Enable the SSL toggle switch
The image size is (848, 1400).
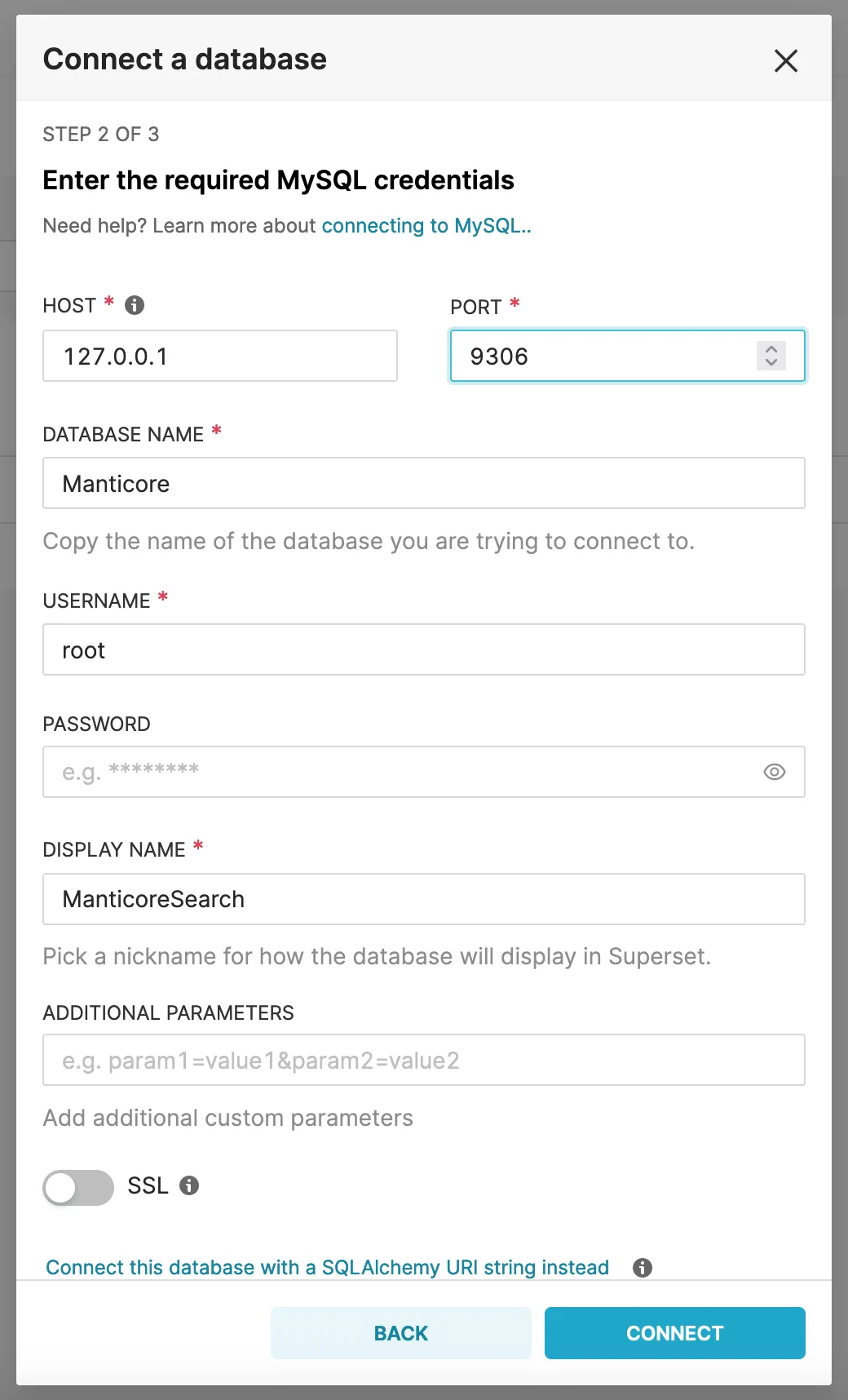pyautogui.click(x=78, y=1187)
